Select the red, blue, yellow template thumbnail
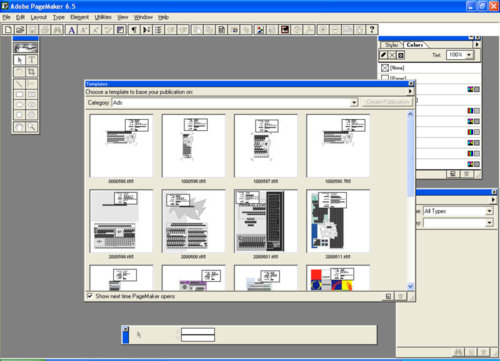This screenshot has width=500, height=361. (338, 278)
